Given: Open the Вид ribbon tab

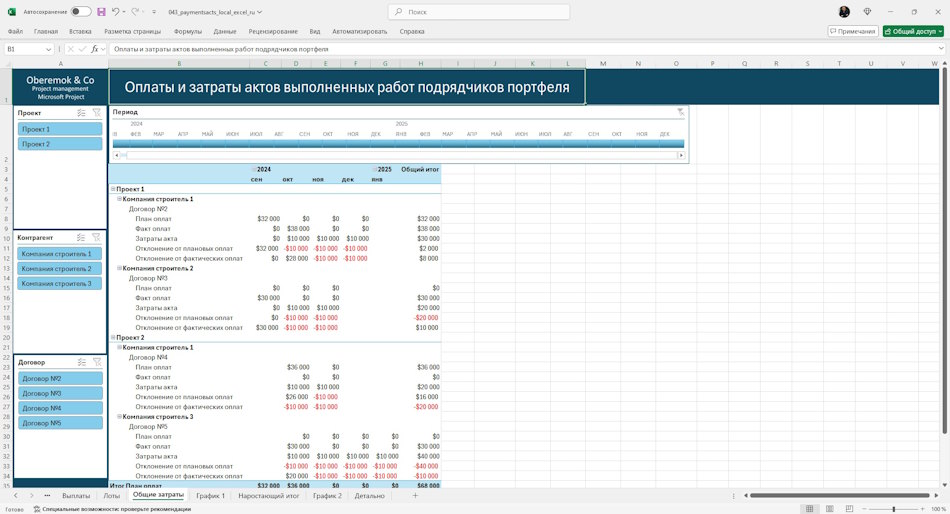Looking at the screenshot, I should (315, 32).
